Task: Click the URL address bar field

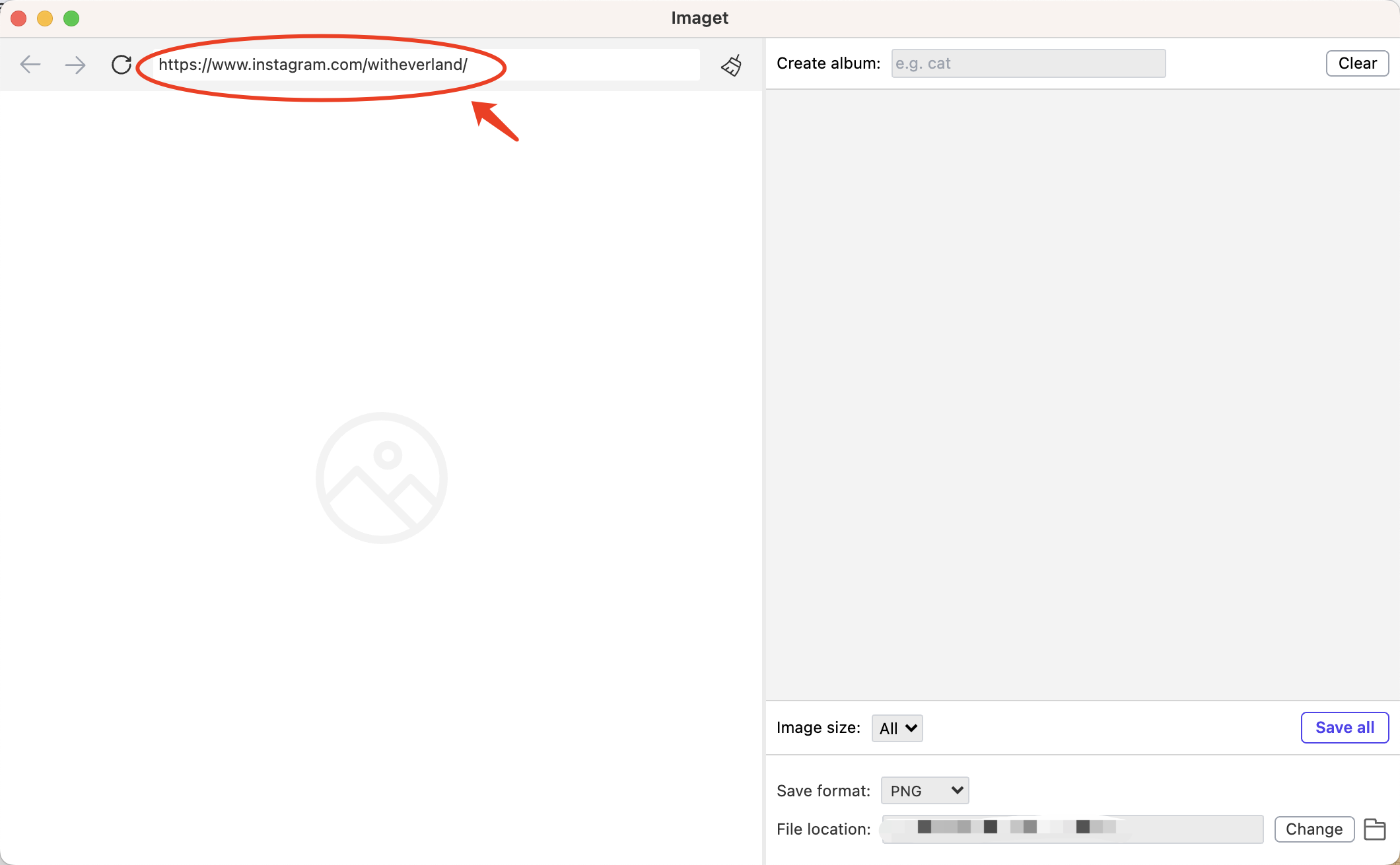Action: click(x=422, y=64)
